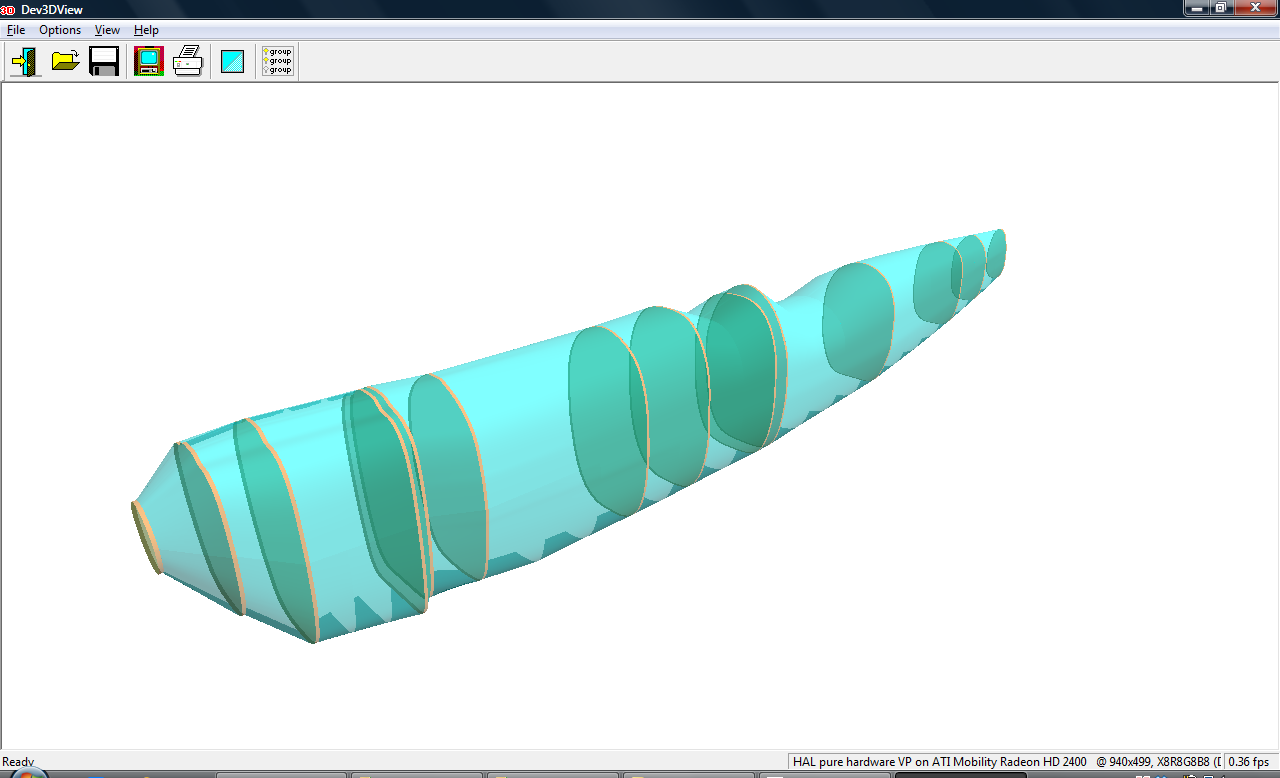Save using the floppy disk icon
This screenshot has width=1280, height=778.
(x=104, y=62)
